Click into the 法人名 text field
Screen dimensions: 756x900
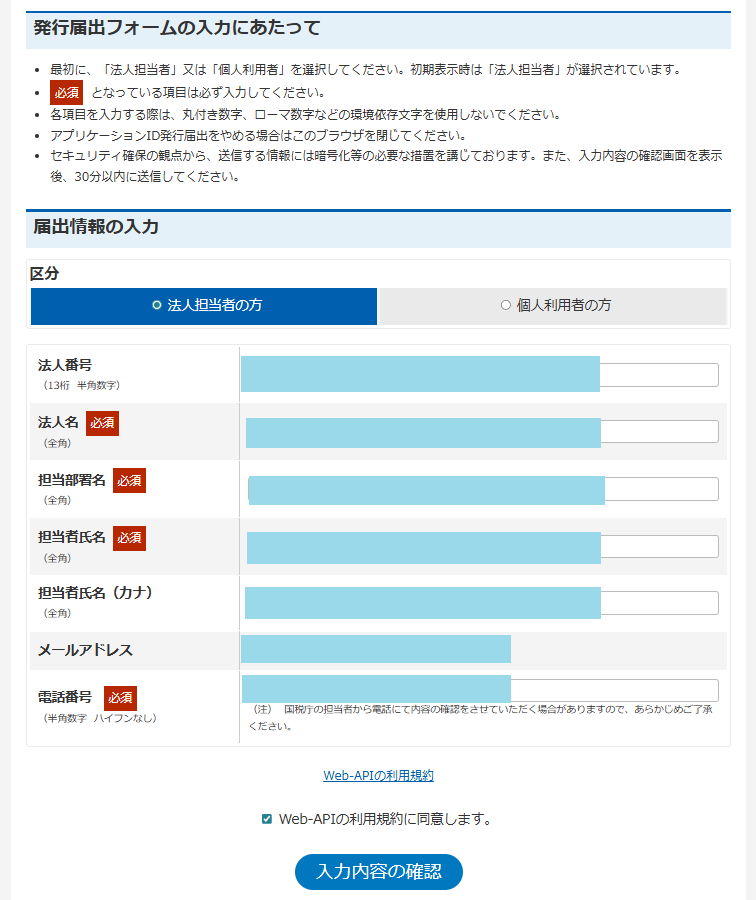(x=481, y=432)
